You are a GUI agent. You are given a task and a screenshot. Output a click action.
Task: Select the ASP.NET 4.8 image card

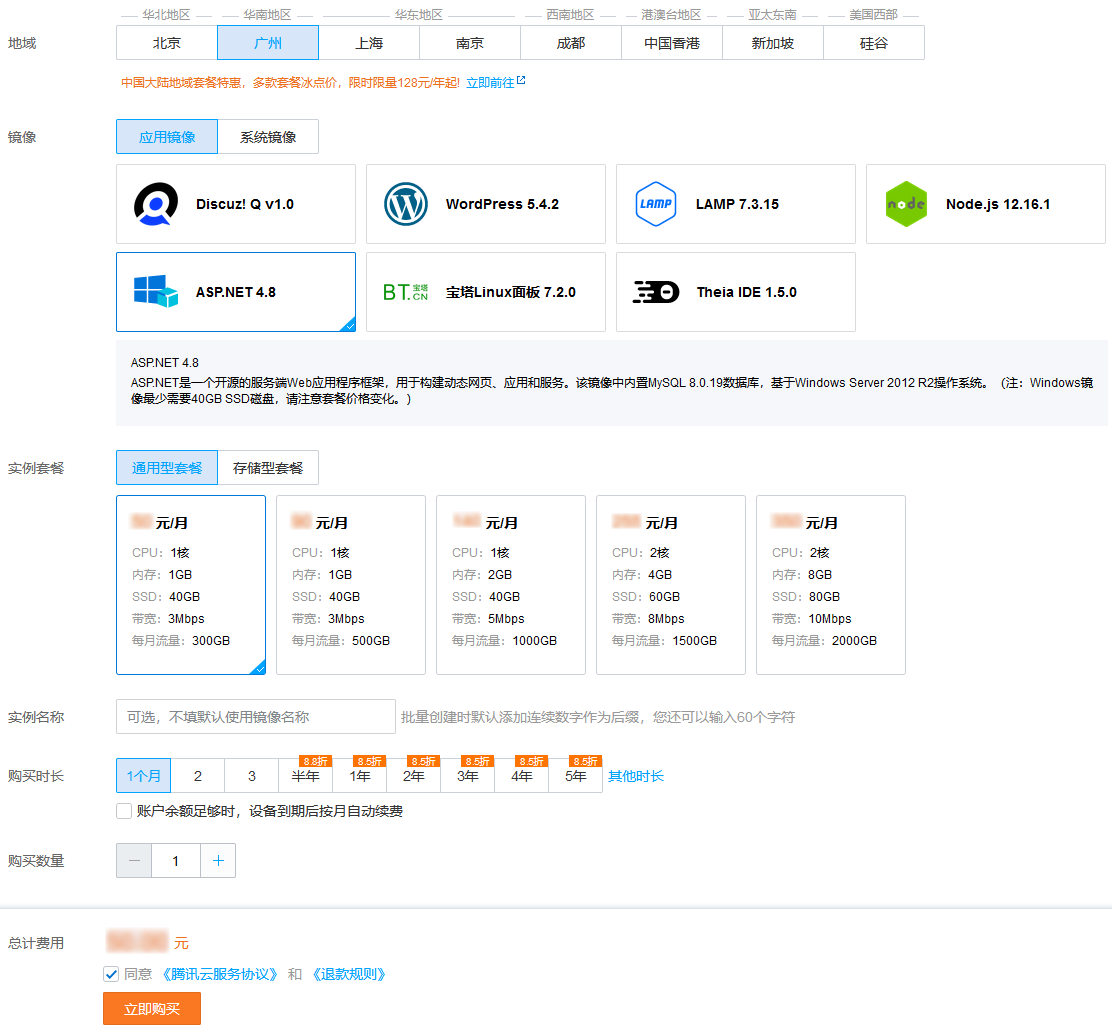coord(236,291)
